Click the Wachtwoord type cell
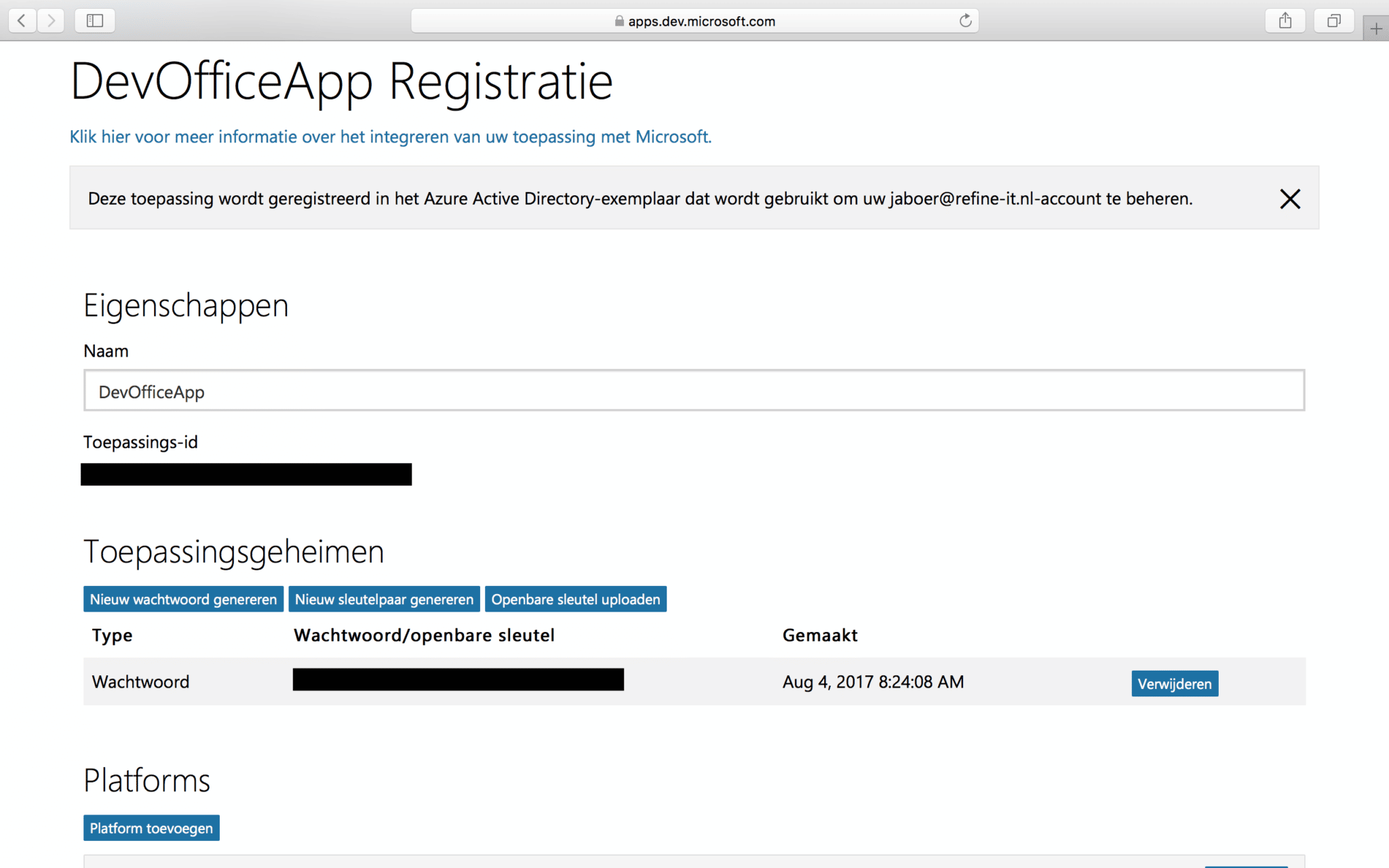The height and width of the screenshot is (868, 1389). tap(140, 682)
